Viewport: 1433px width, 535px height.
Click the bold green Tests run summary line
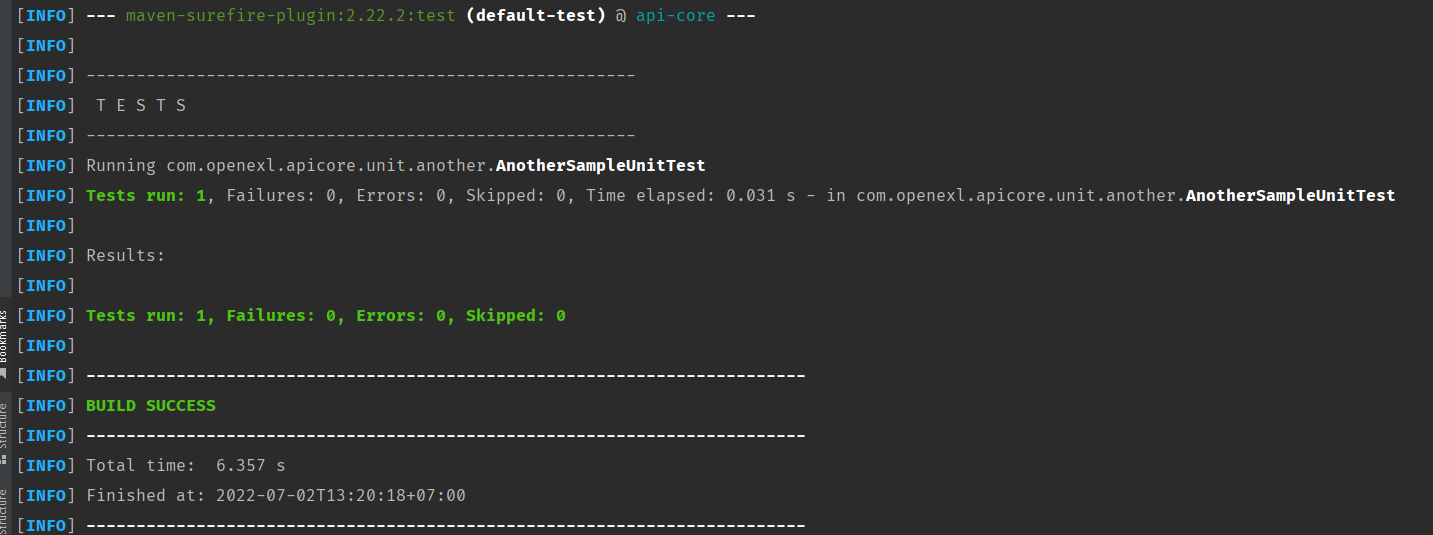coord(326,316)
